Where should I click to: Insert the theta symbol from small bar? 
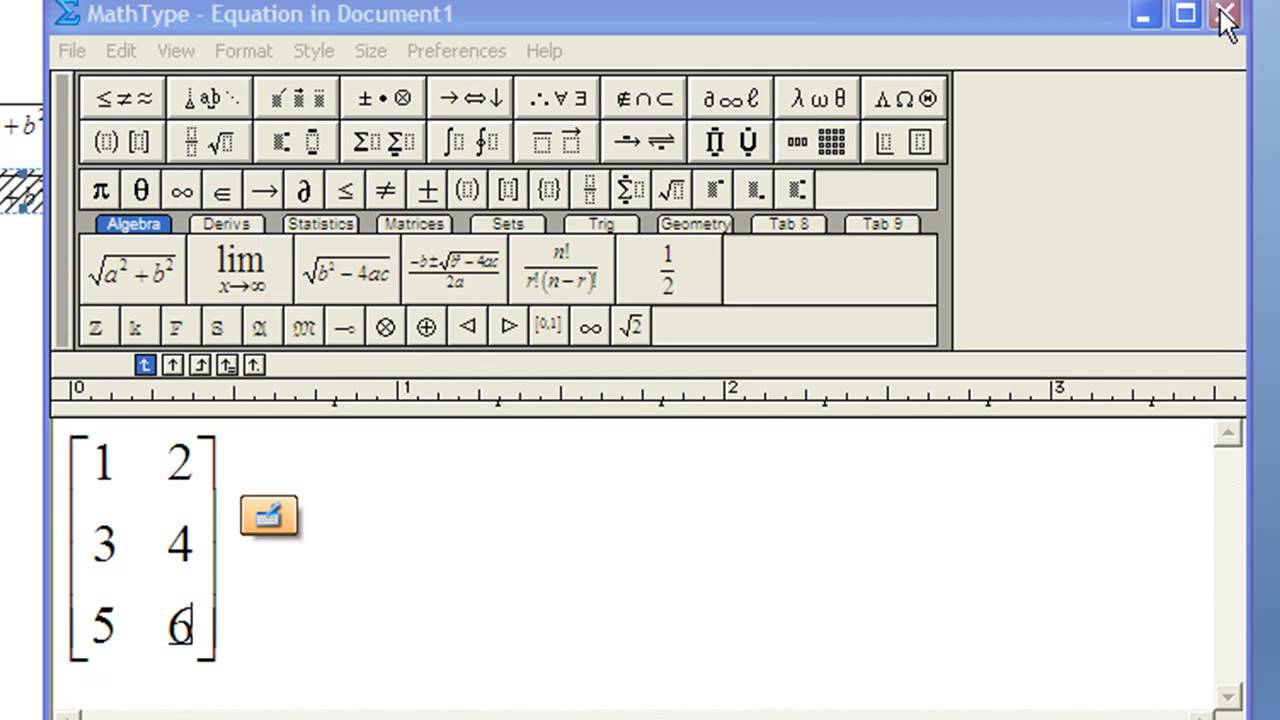[x=141, y=190]
